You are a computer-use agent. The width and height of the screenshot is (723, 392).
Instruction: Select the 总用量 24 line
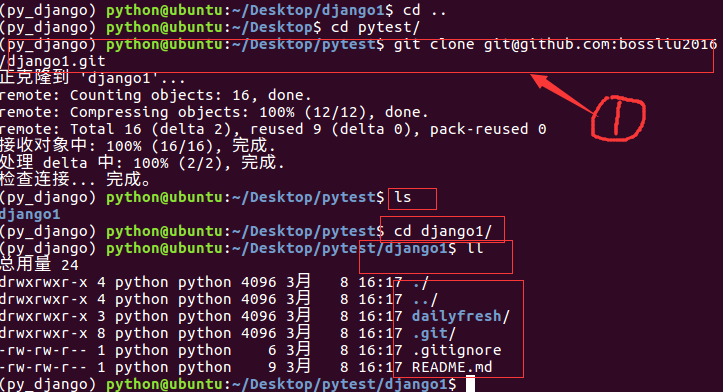[39, 265]
